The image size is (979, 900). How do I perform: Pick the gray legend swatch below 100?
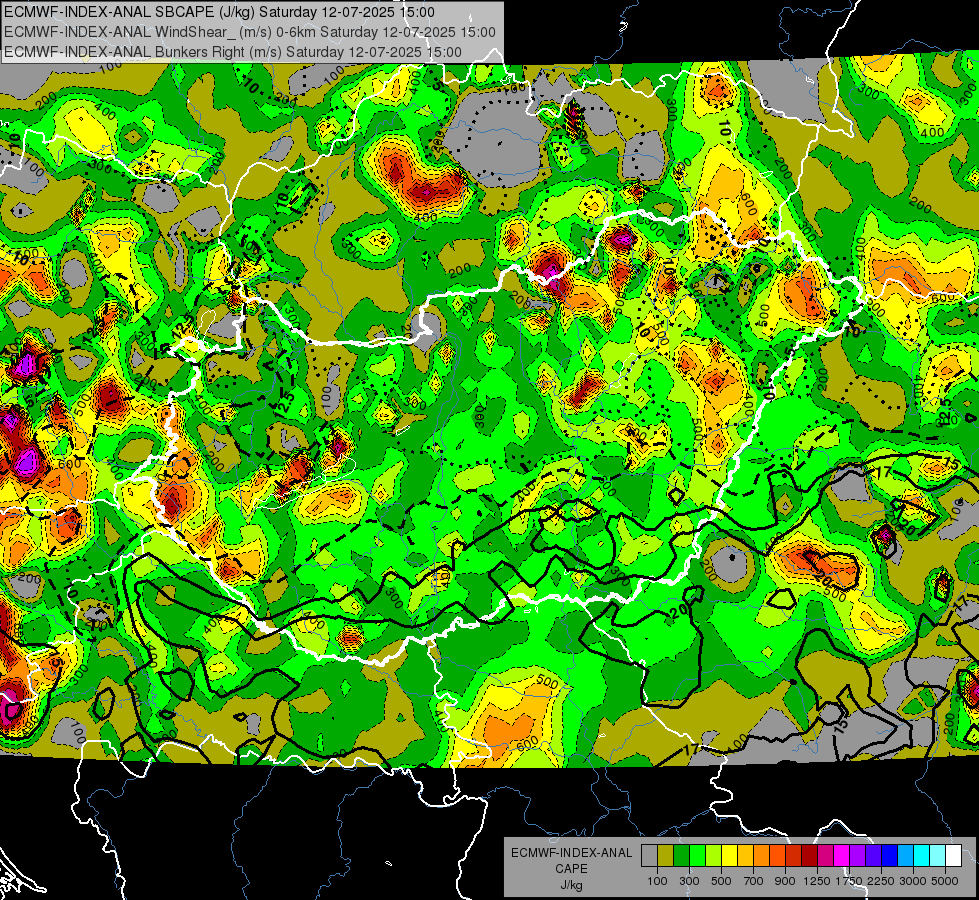click(x=649, y=855)
